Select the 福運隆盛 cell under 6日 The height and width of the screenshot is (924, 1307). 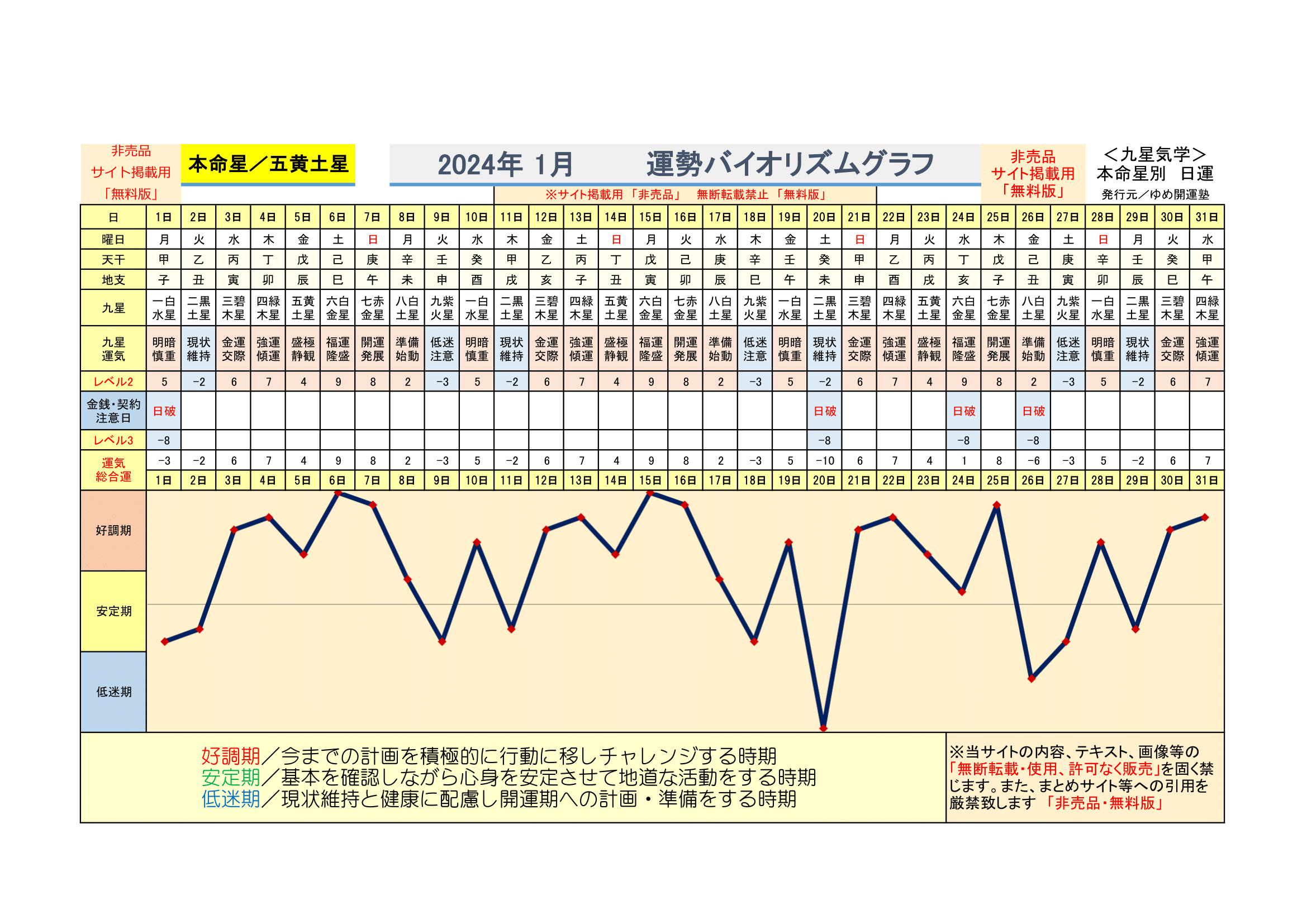[338, 349]
